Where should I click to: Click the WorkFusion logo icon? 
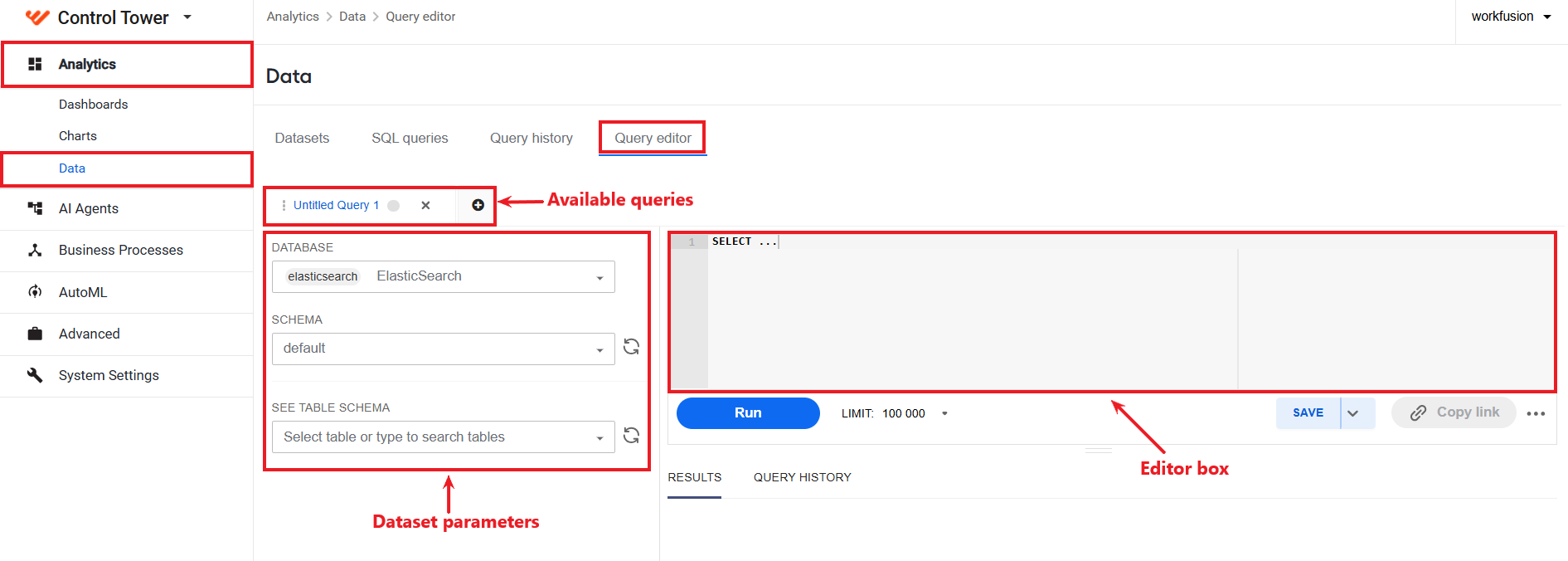tap(37, 17)
